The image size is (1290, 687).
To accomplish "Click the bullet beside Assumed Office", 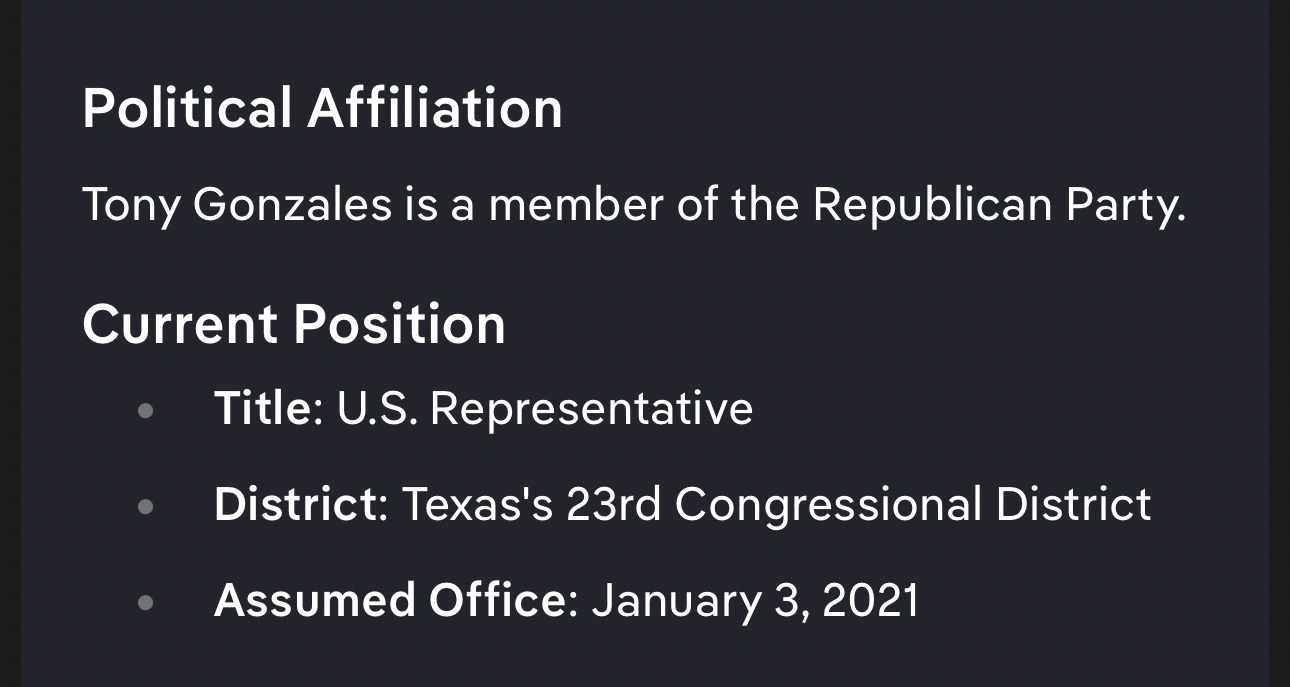I will pyautogui.click(x=146, y=602).
